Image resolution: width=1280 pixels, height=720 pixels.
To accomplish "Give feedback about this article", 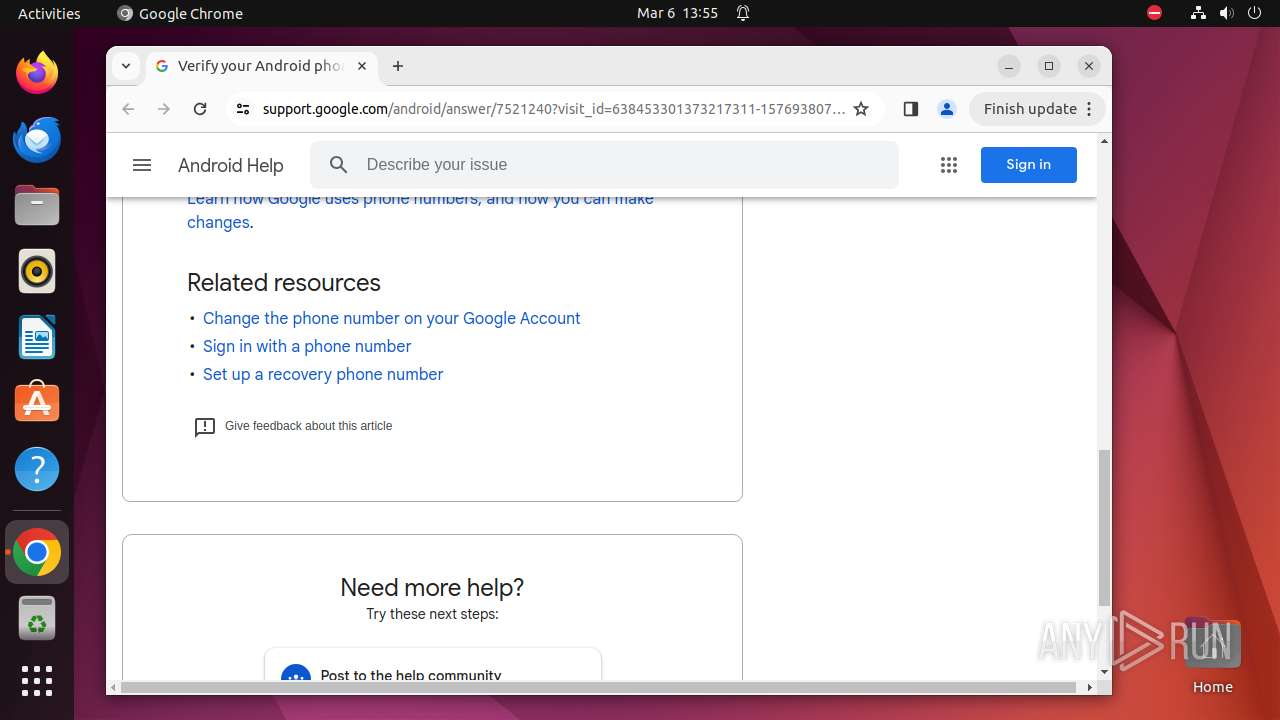I will point(293,426).
